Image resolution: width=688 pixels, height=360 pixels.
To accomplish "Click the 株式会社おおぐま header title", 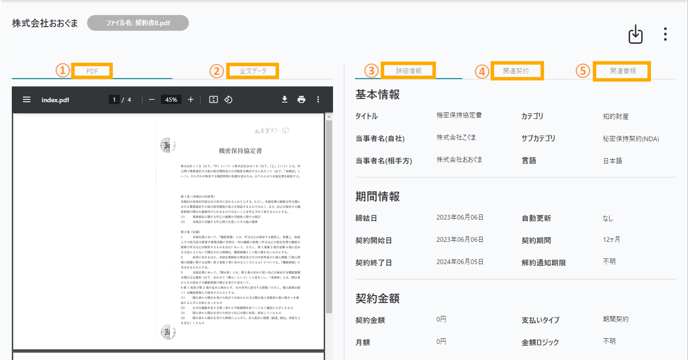I will pyautogui.click(x=45, y=23).
